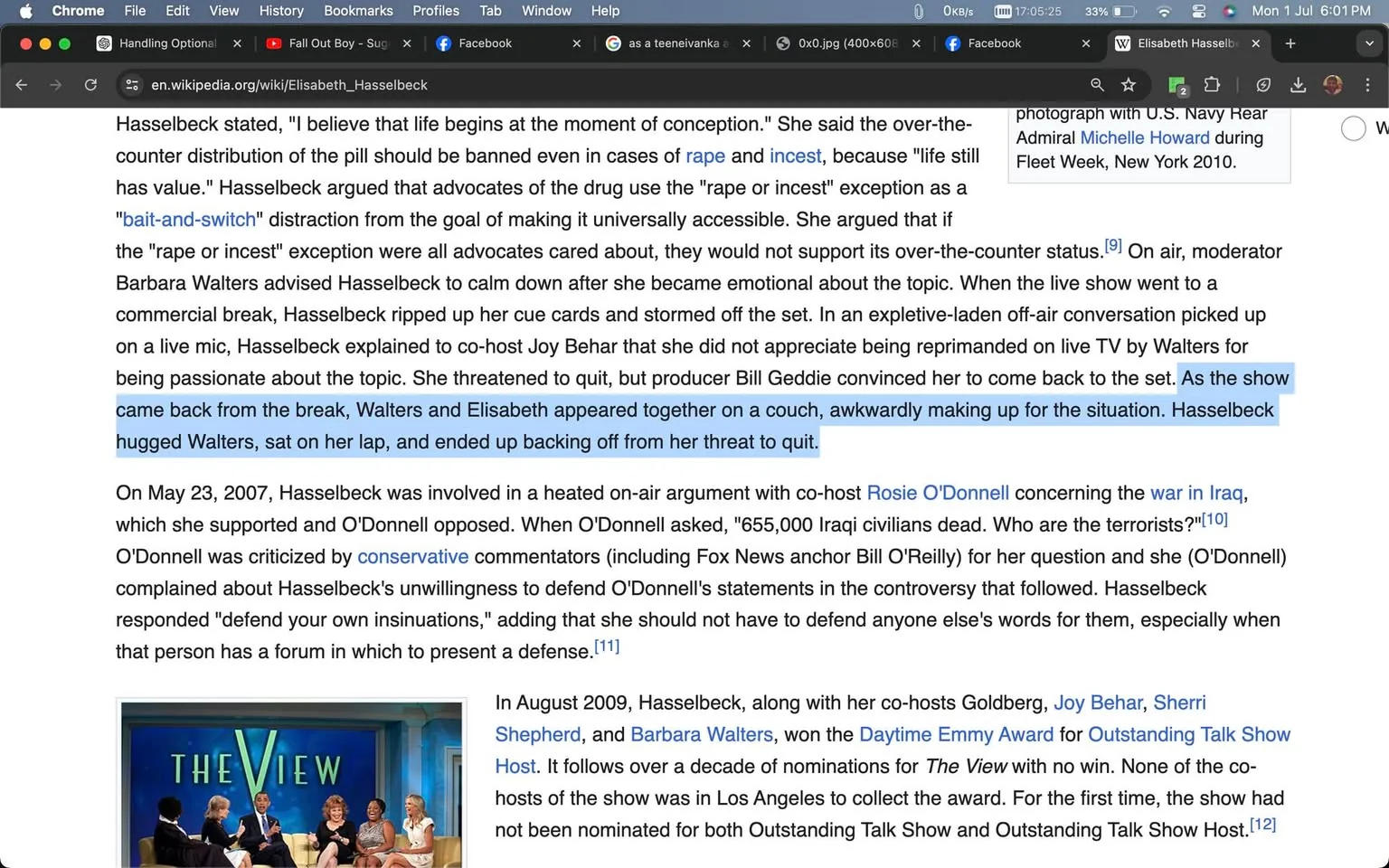Open the History menu
The image size is (1389, 868).
pos(281,11)
